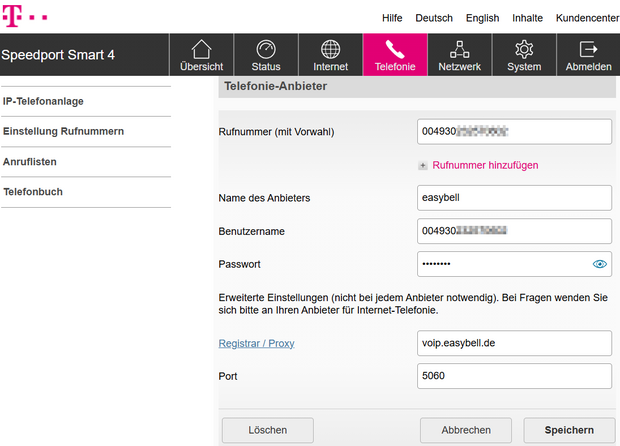Show password with the eye icon
This screenshot has height=446, width=620.
tap(600, 264)
